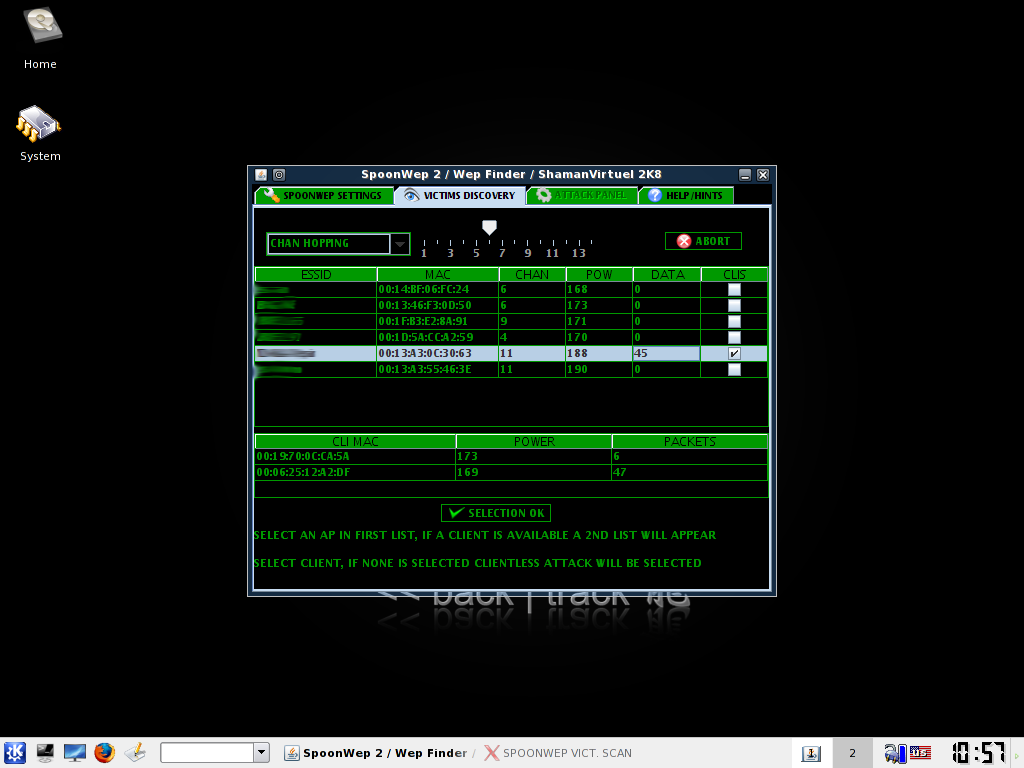This screenshot has width=1024, height=768.
Task: Launch Firefox from the taskbar
Action: pos(104,753)
